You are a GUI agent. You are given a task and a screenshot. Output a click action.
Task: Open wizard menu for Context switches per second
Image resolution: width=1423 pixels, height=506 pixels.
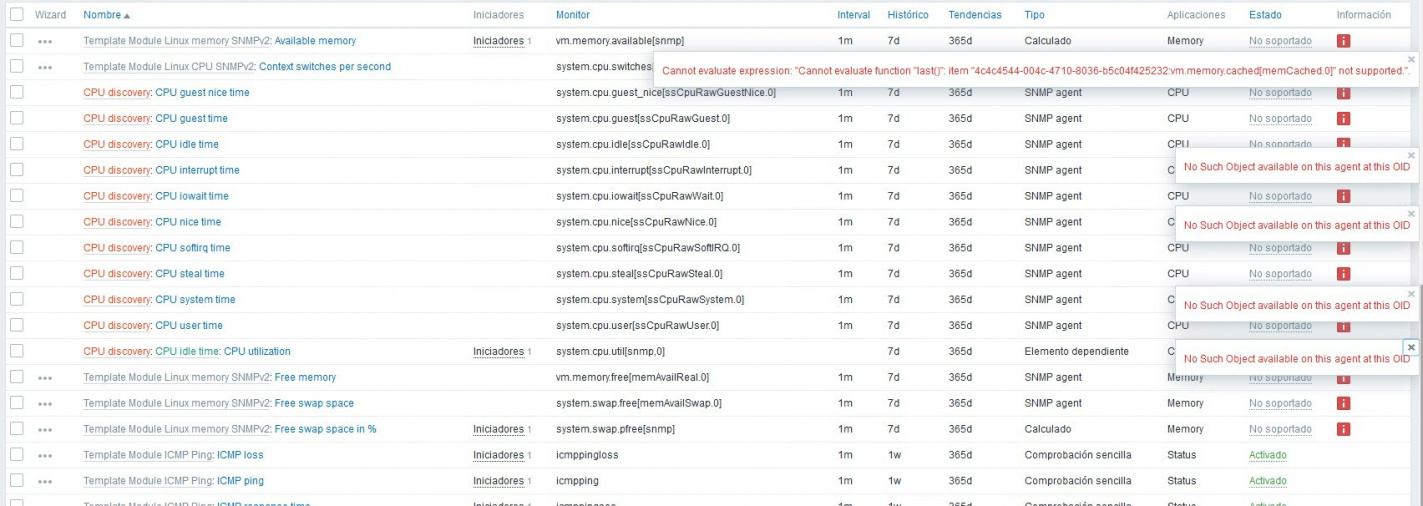[x=45, y=67]
